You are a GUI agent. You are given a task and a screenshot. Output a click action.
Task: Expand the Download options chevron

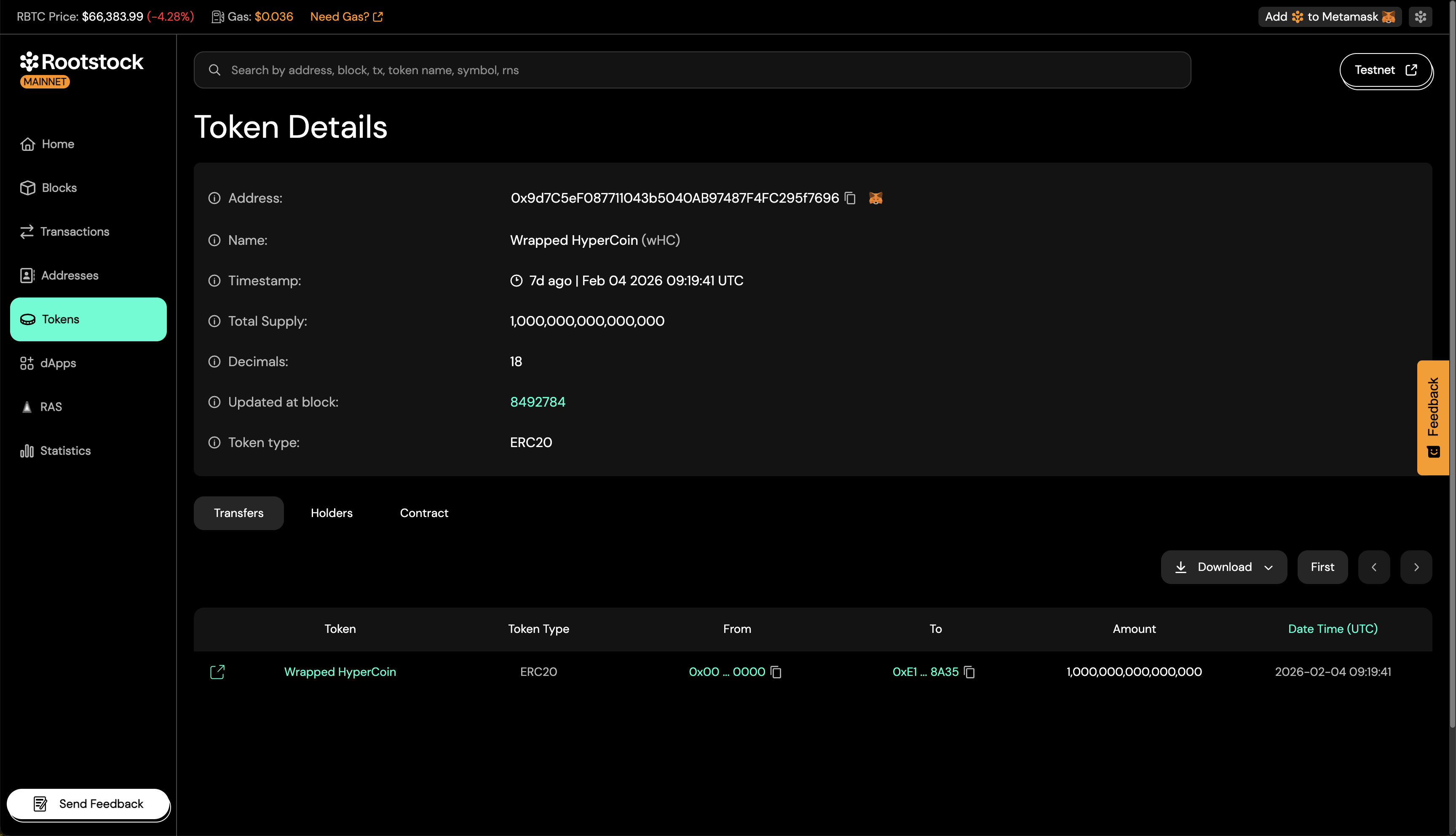click(x=1269, y=567)
